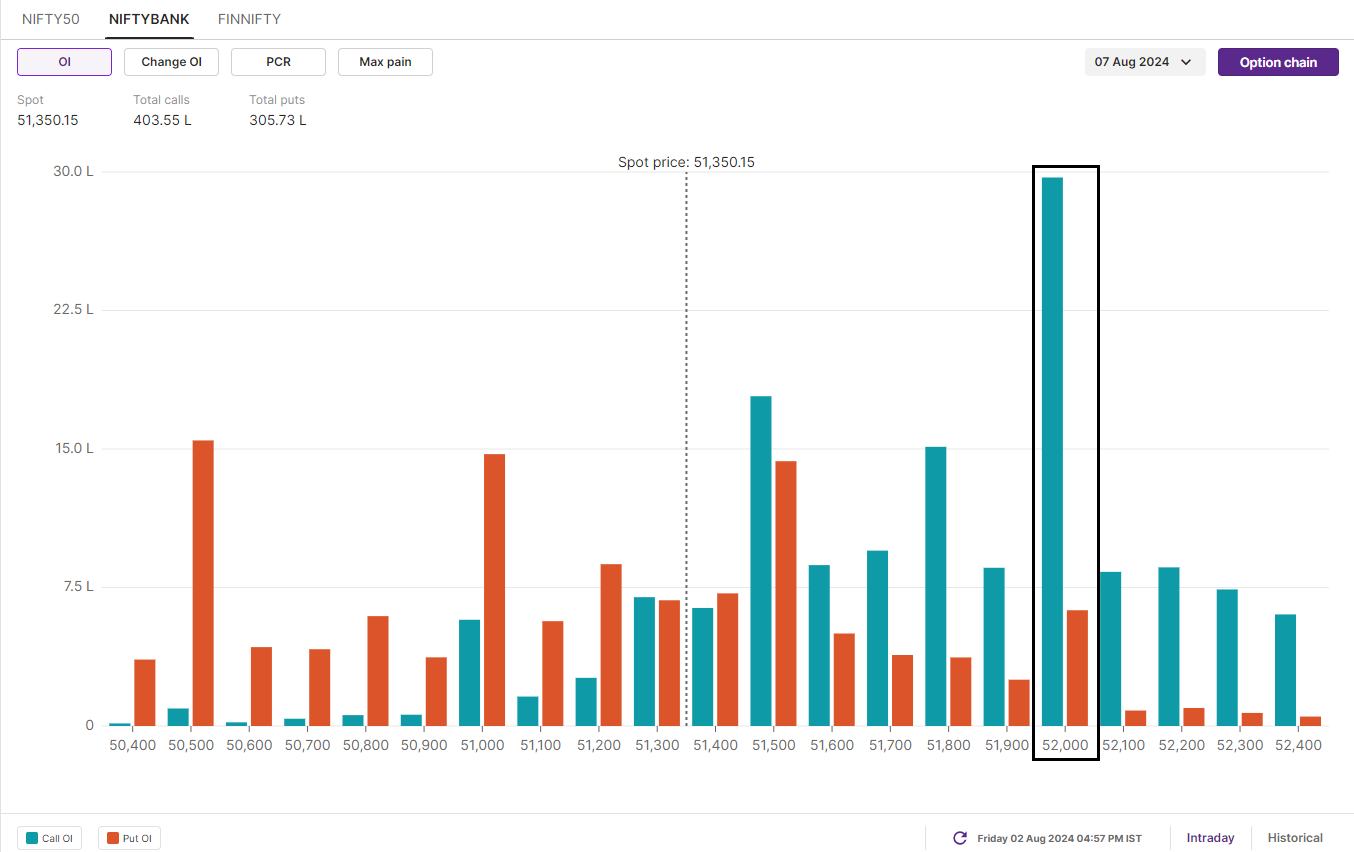Viewport: 1354px width, 852px height.
Task: Click the 51,500 strike label
Action: pyautogui.click(x=773, y=746)
